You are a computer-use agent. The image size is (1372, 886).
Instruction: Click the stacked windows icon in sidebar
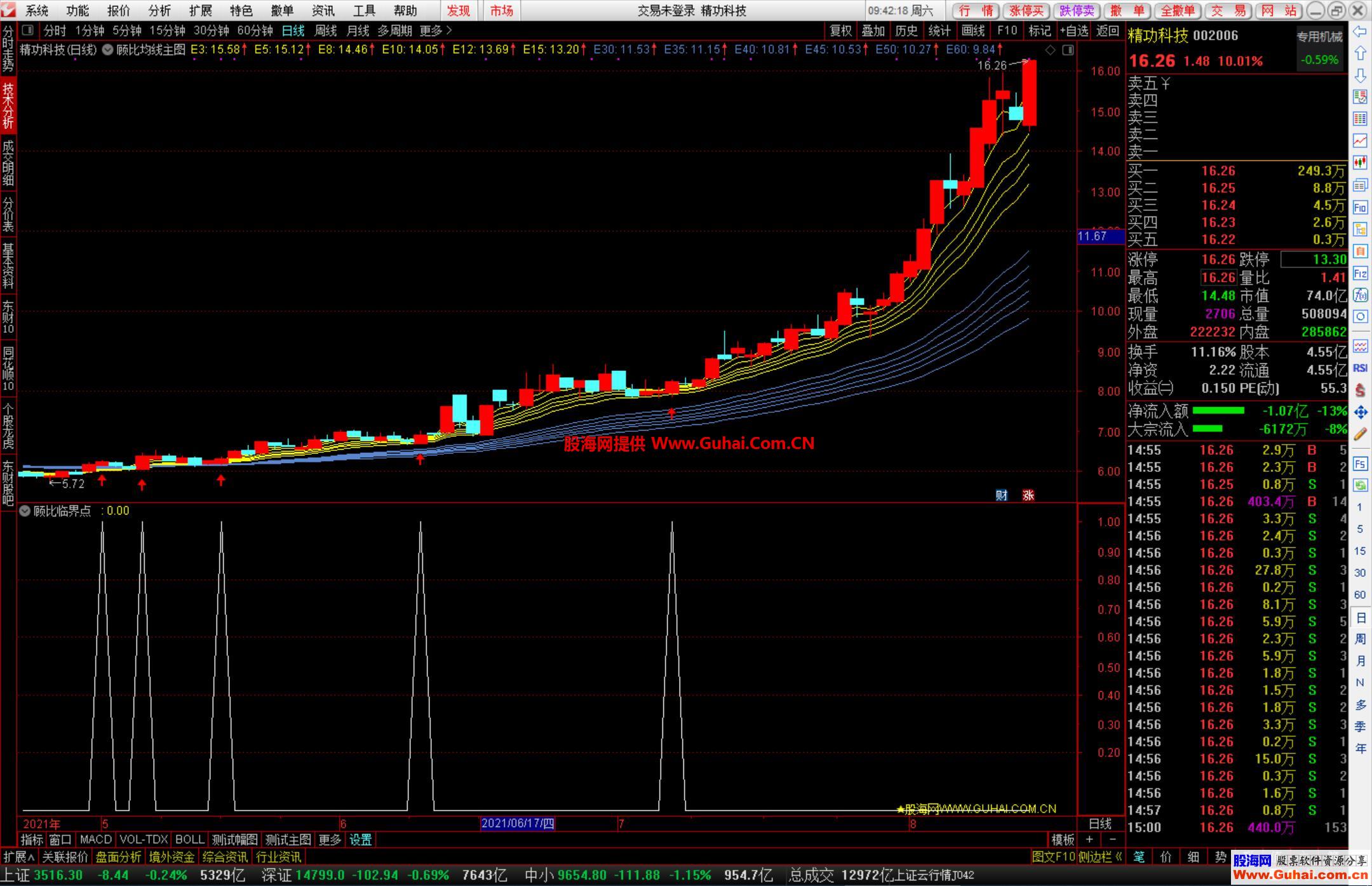1360,185
